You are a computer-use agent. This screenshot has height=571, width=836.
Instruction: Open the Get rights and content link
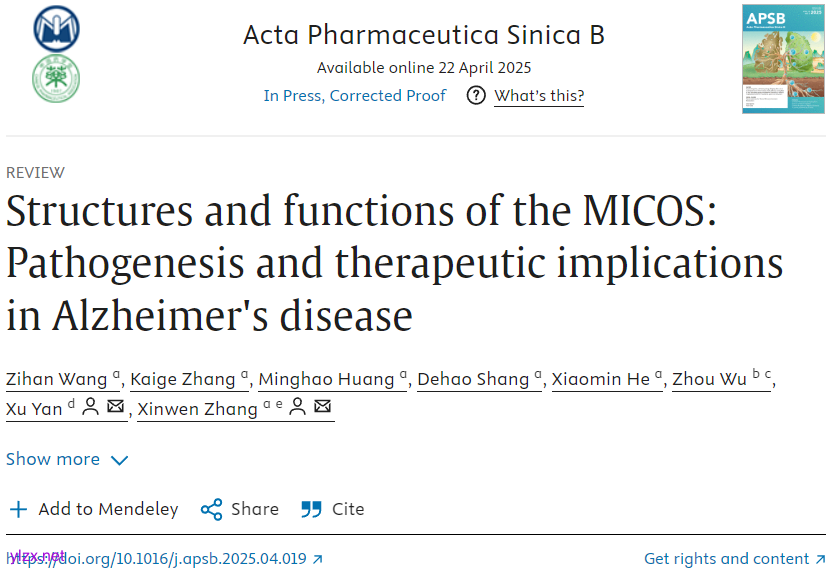pos(727,559)
